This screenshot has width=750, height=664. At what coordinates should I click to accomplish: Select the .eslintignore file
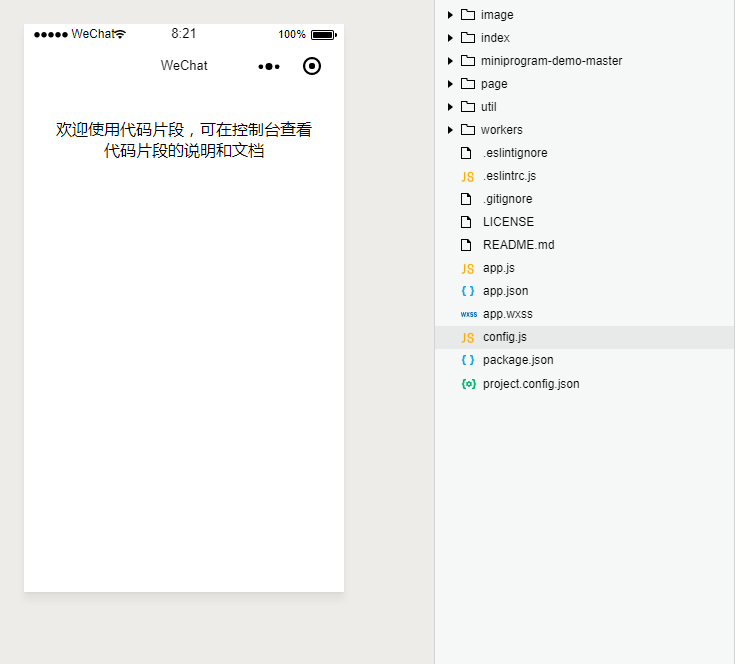tap(585, 153)
